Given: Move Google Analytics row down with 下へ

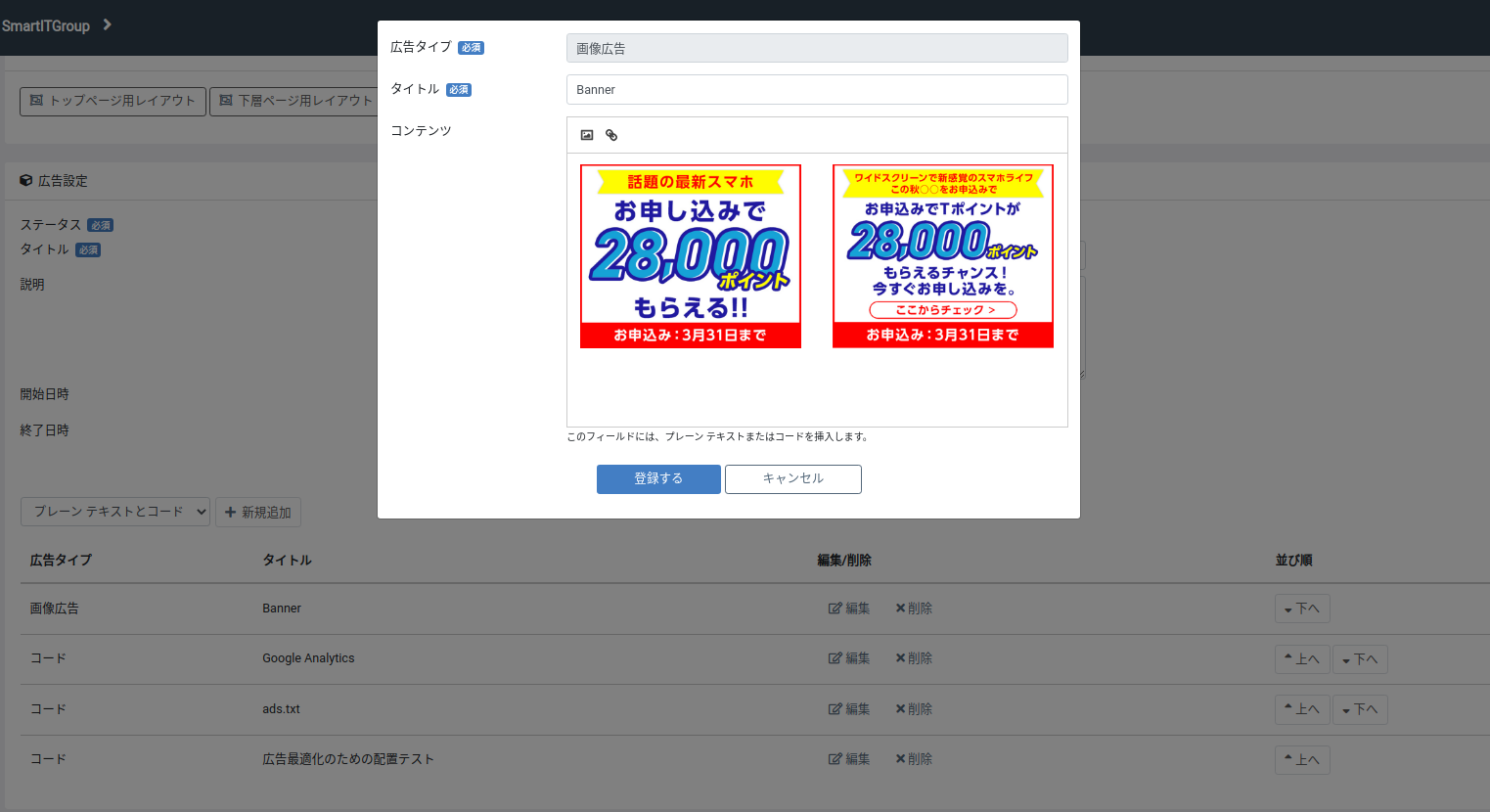Looking at the screenshot, I should click(x=1360, y=659).
